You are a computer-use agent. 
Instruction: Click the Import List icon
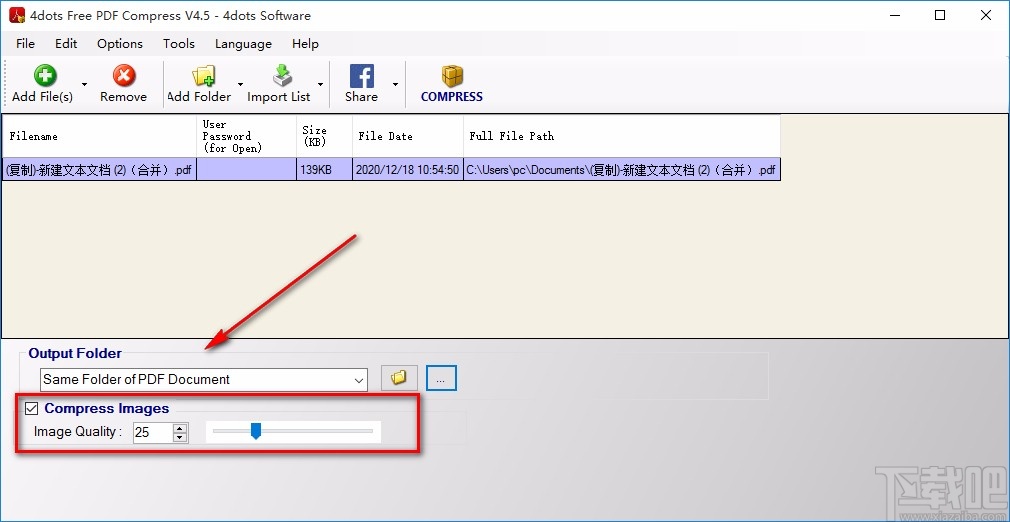click(282, 76)
